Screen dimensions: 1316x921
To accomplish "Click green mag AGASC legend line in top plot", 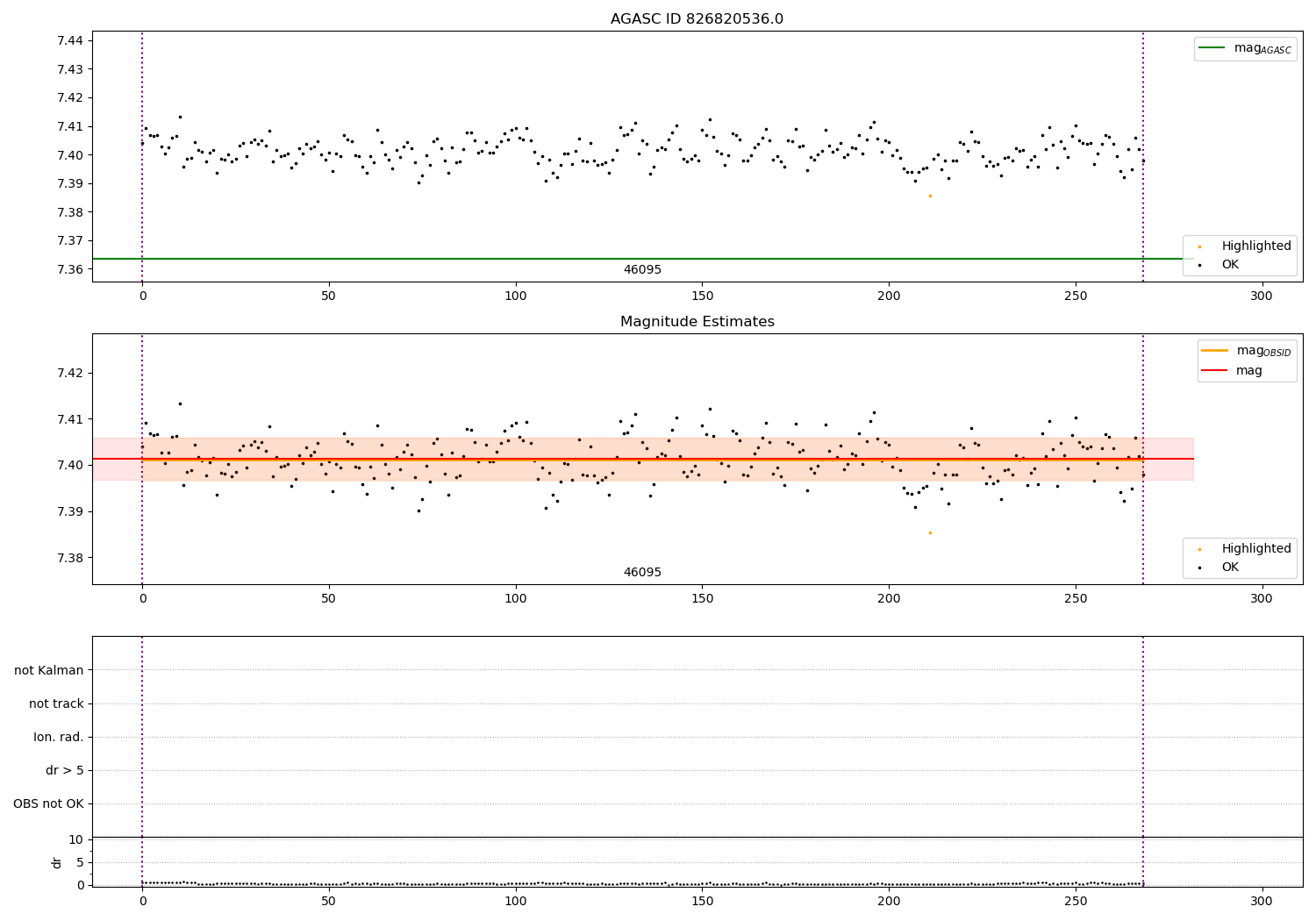I will 1212,48.
